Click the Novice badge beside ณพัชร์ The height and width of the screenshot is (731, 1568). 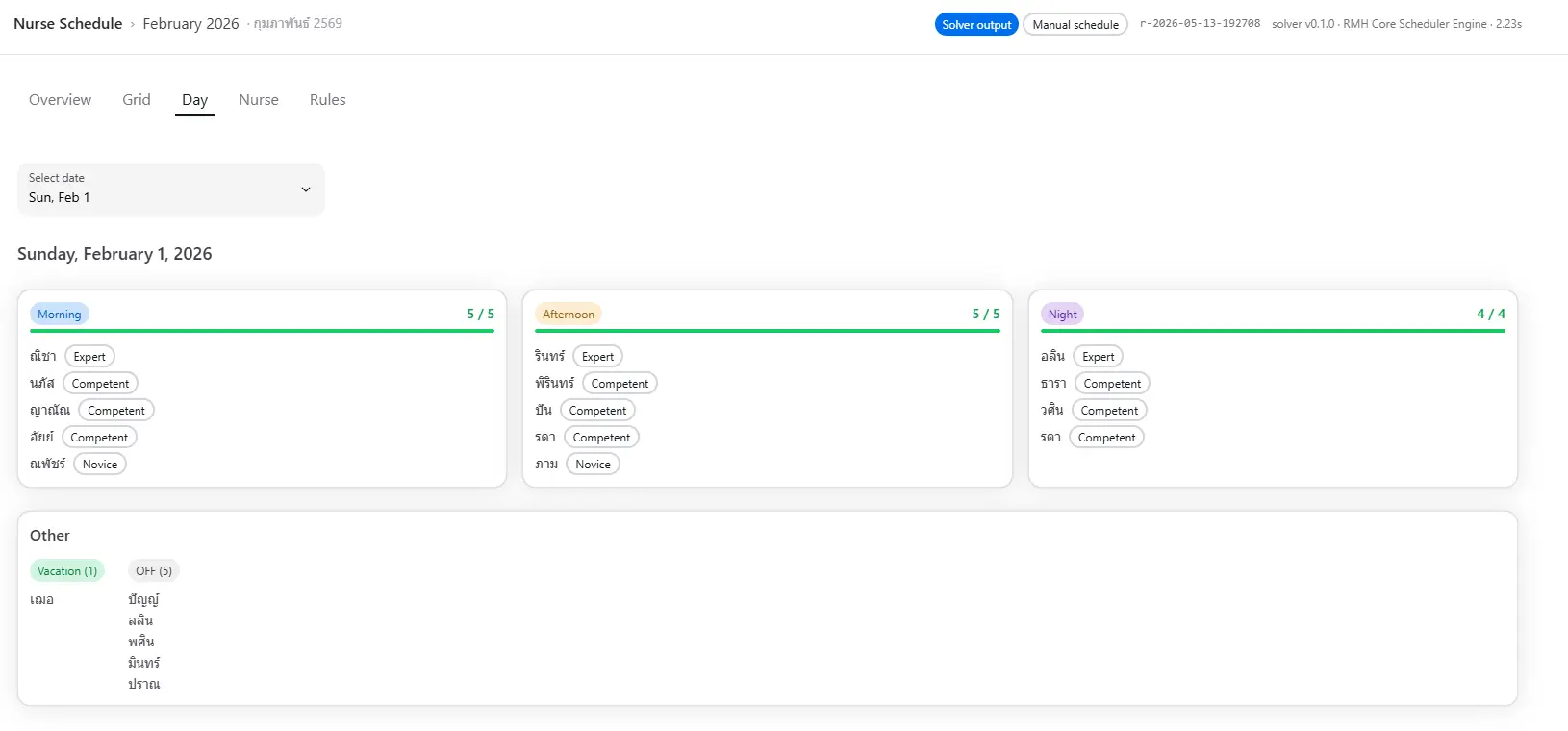coord(100,465)
